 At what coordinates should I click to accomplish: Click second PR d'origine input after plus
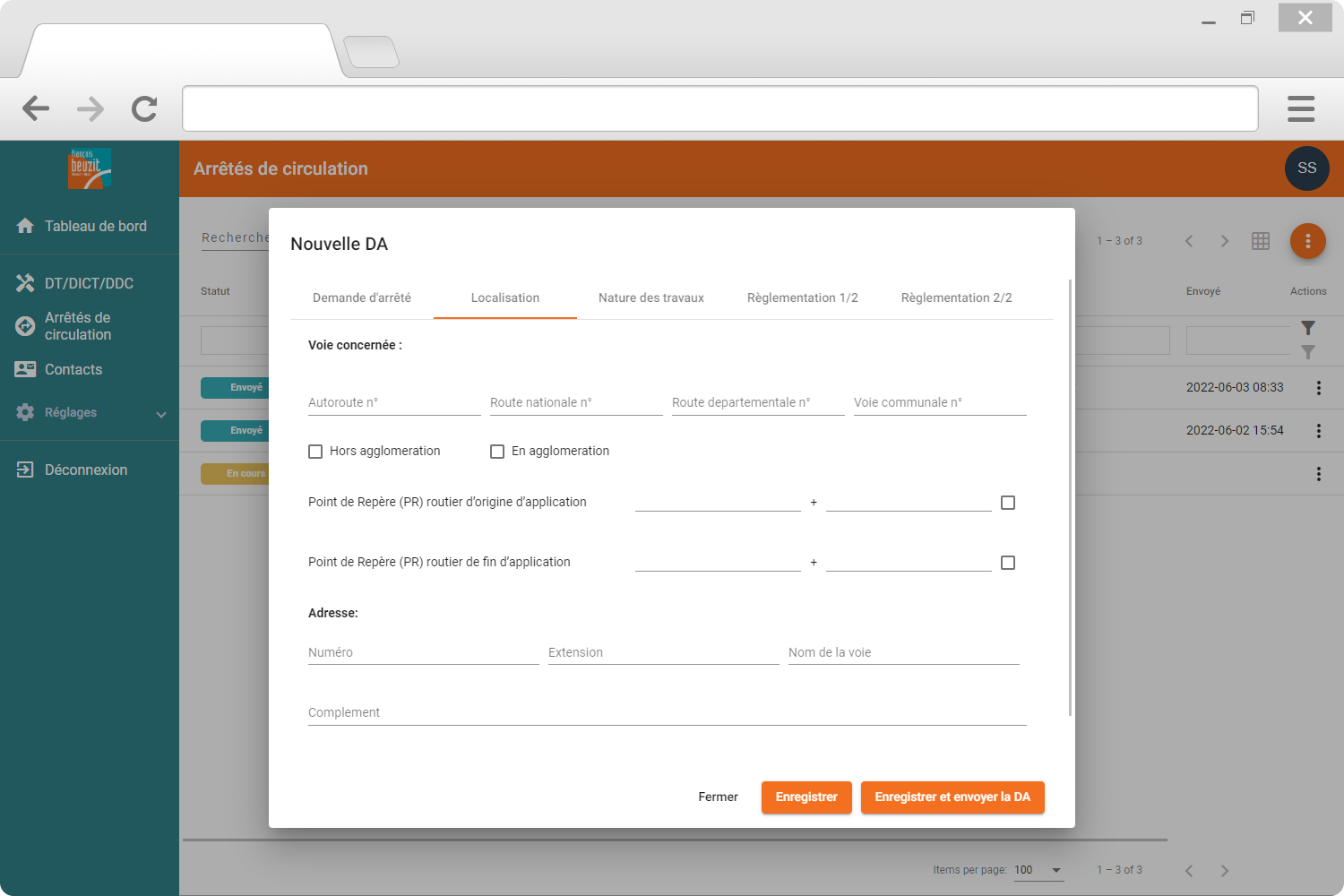909,501
